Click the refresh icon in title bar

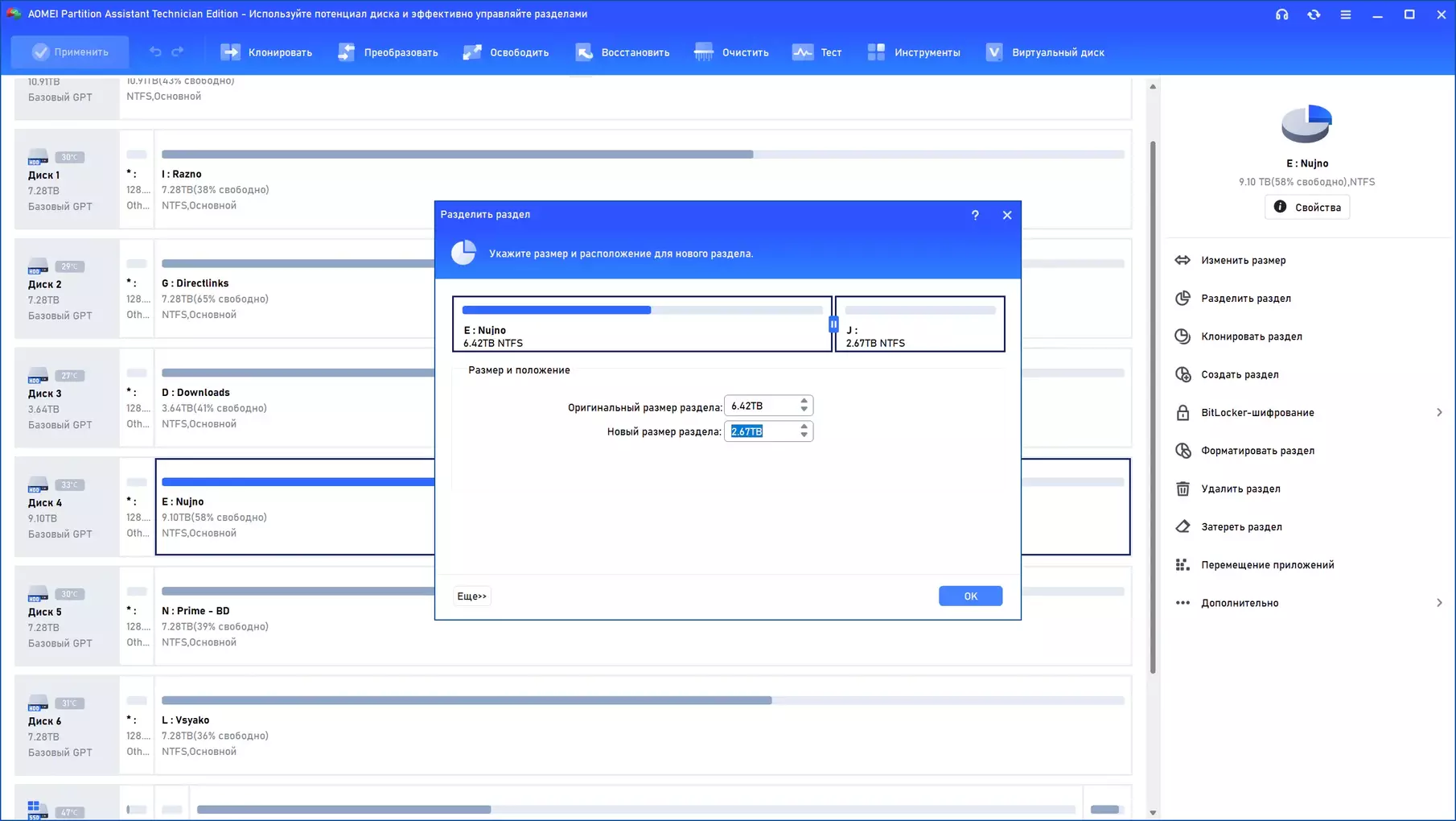point(1314,14)
